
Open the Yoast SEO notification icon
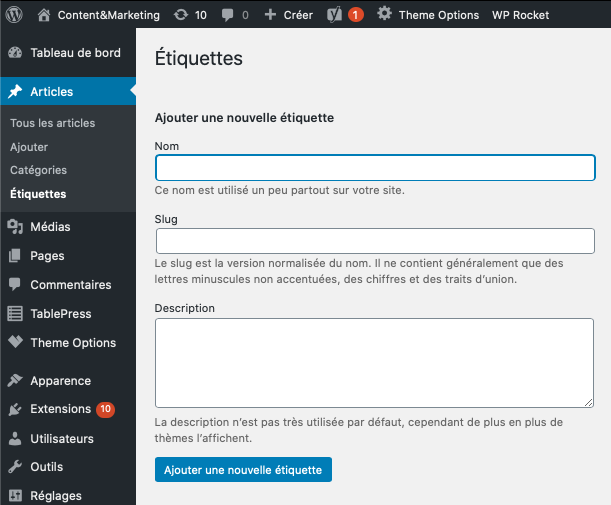coord(336,15)
